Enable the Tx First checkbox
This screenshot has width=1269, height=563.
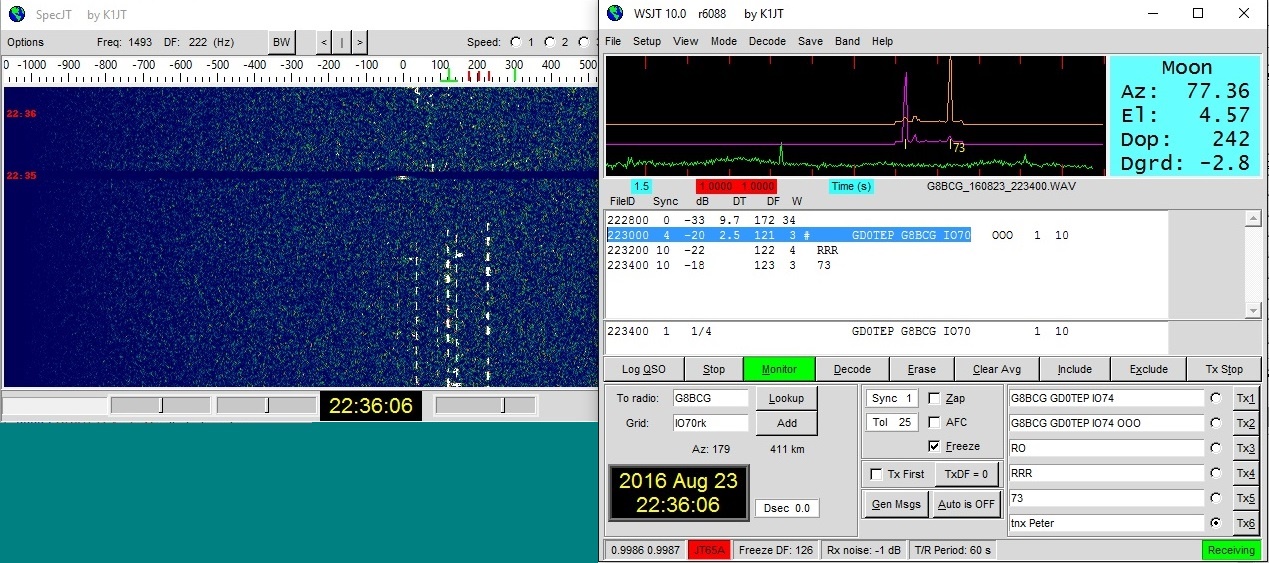coord(877,474)
